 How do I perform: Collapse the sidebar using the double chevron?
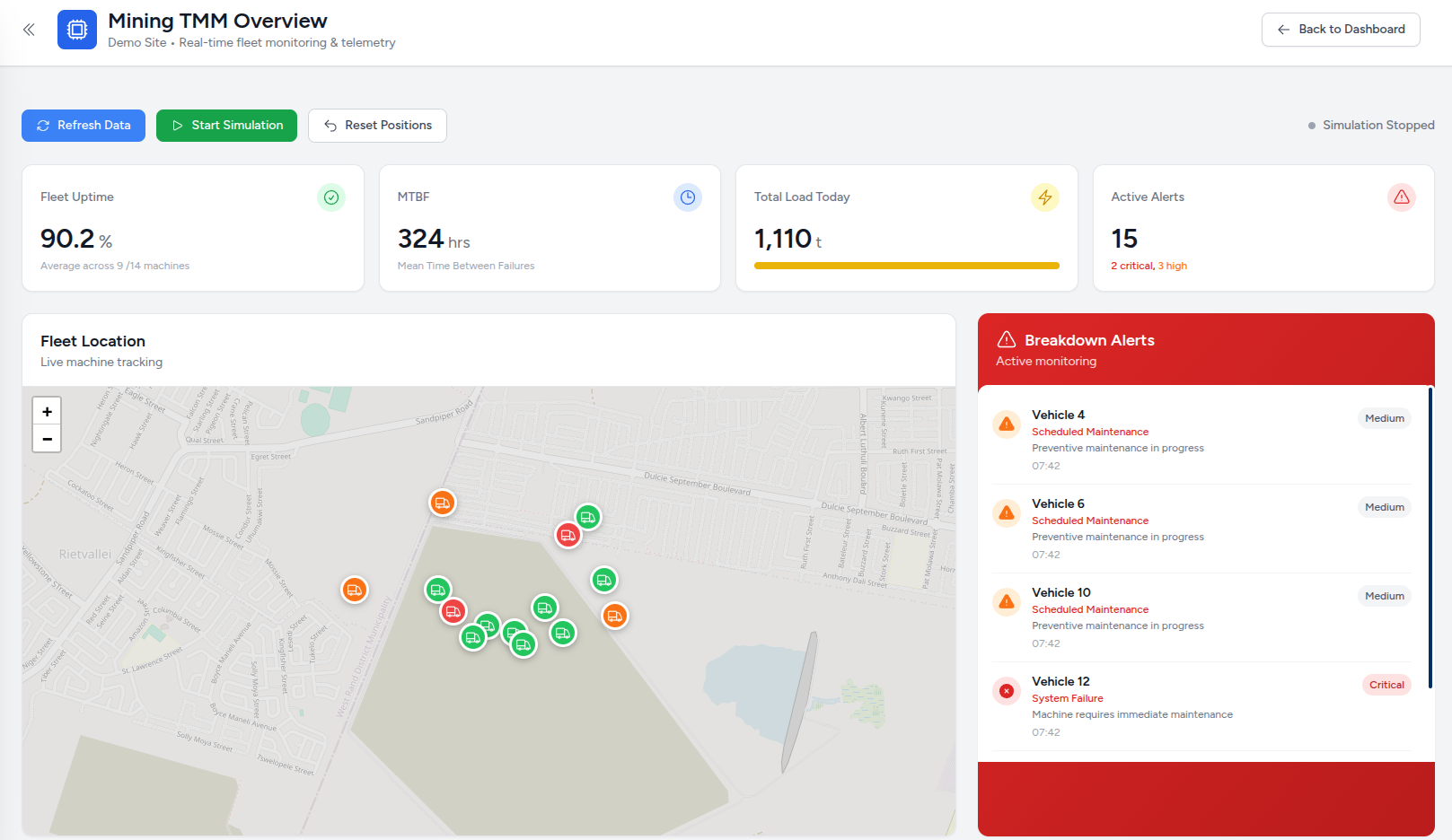(28, 29)
